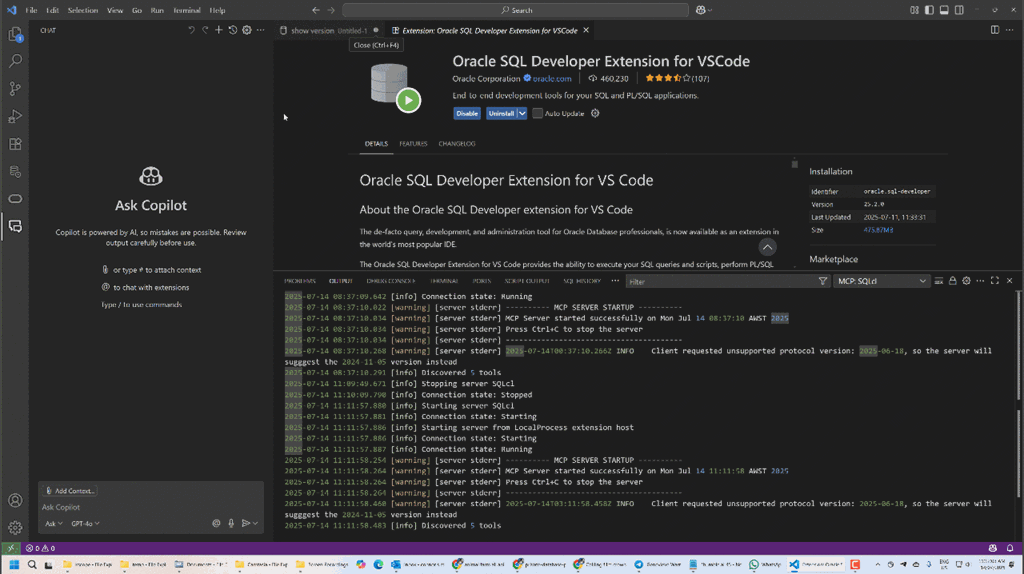This screenshot has height=574, width=1024.
Task: Focus the output Filter input field
Action: pos(722,281)
